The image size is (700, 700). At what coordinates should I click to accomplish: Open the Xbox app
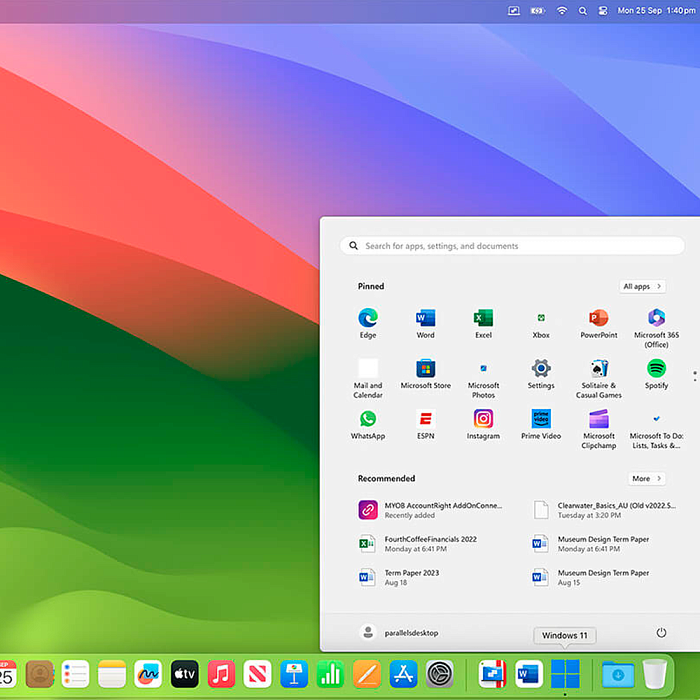click(541, 318)
